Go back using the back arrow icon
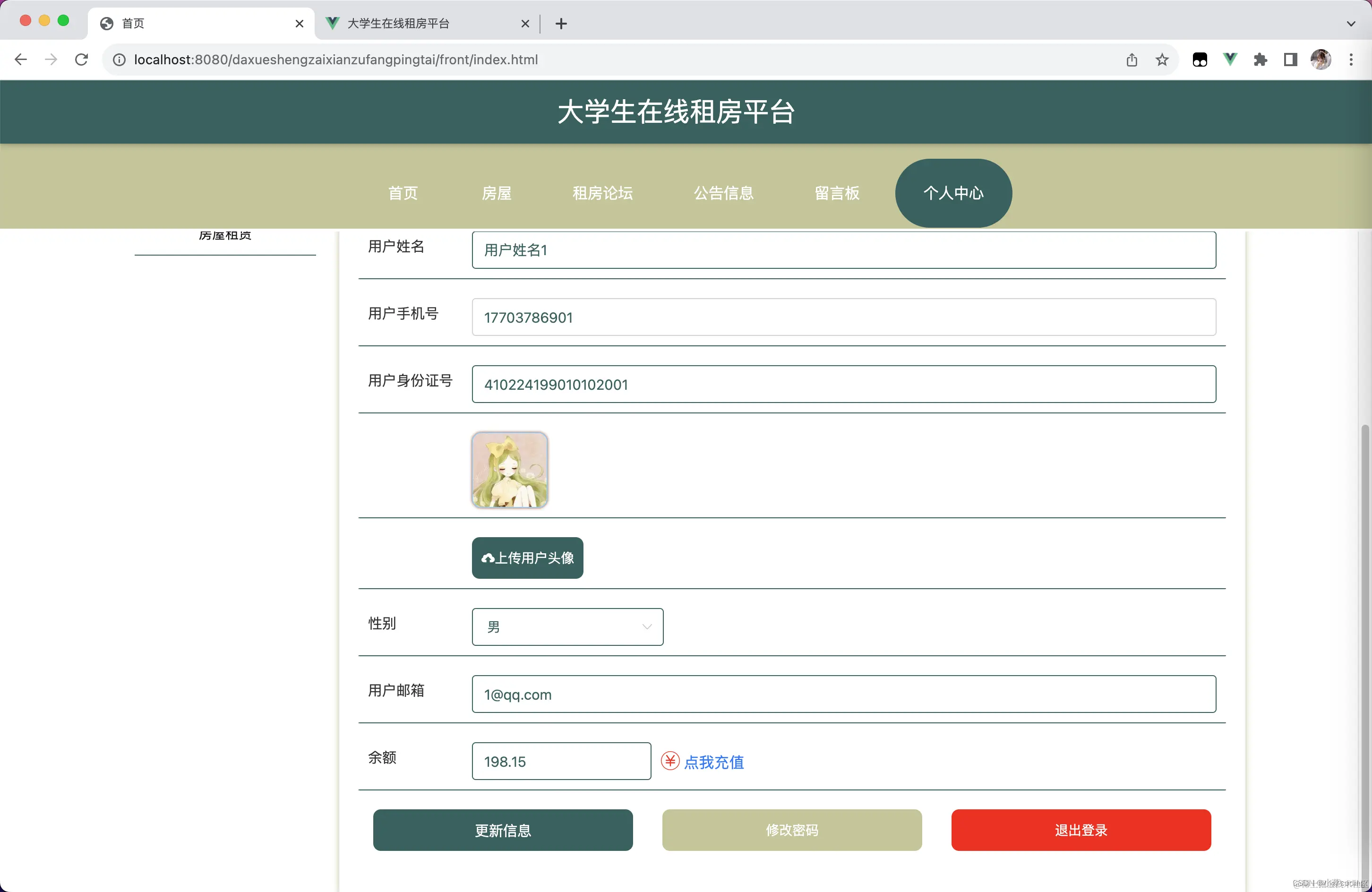The image size is (1372, 892). coord(21,60)
